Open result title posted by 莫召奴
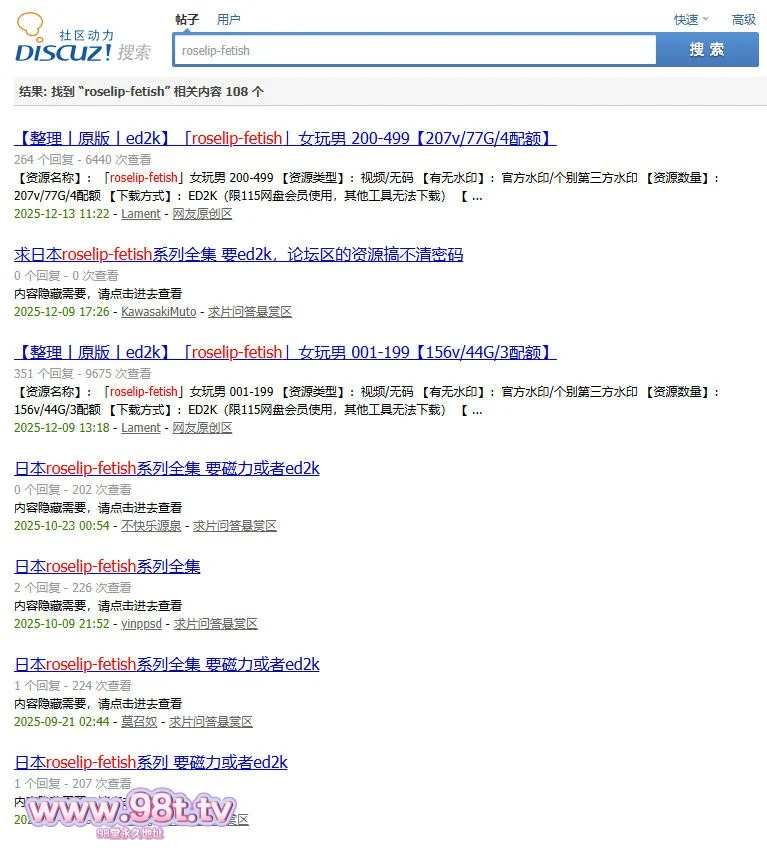The width and height of the screenshot is (767, 848). [x=167, y=664]
